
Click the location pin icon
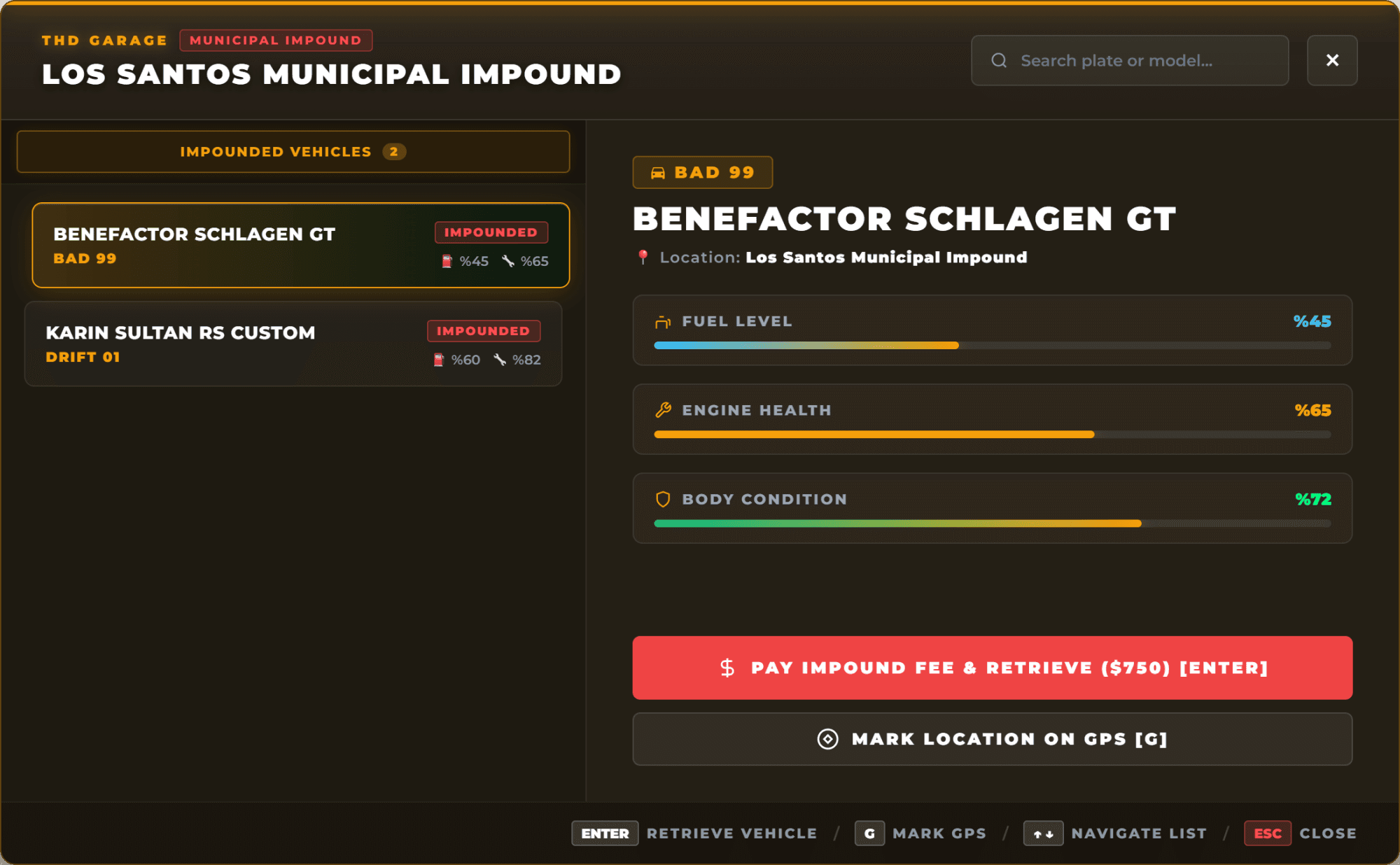click(x=643, y=258)
